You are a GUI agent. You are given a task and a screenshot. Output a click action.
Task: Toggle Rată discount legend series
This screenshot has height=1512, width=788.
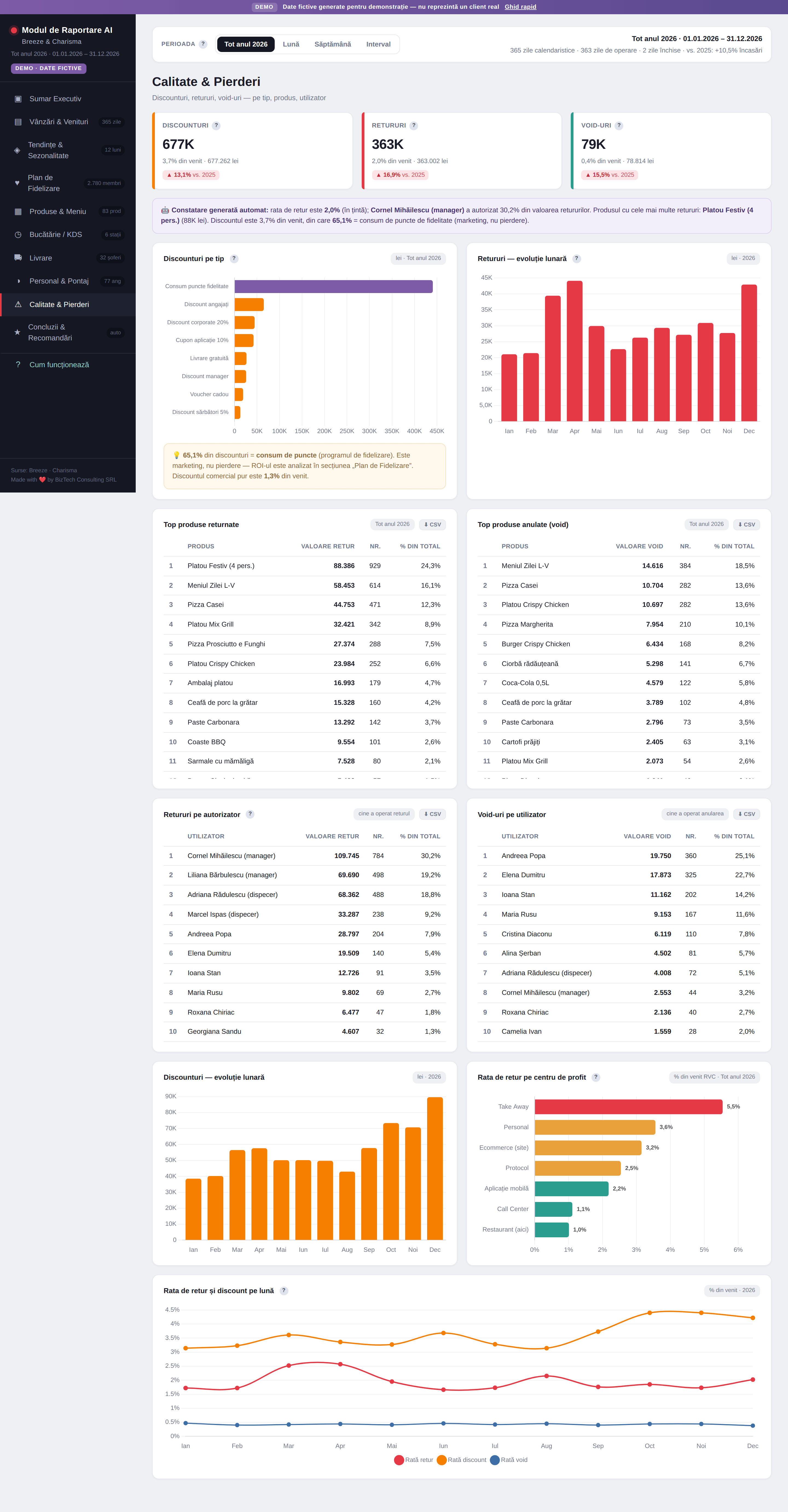coord(462,1460)
